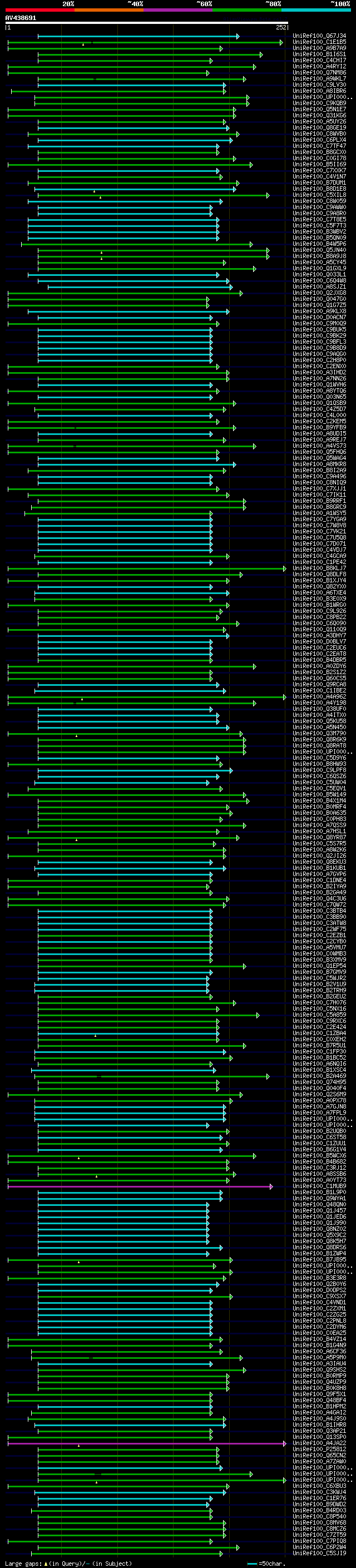
Task: Select hit label UniRef100_A4RYI2
Action: [319, 67]
